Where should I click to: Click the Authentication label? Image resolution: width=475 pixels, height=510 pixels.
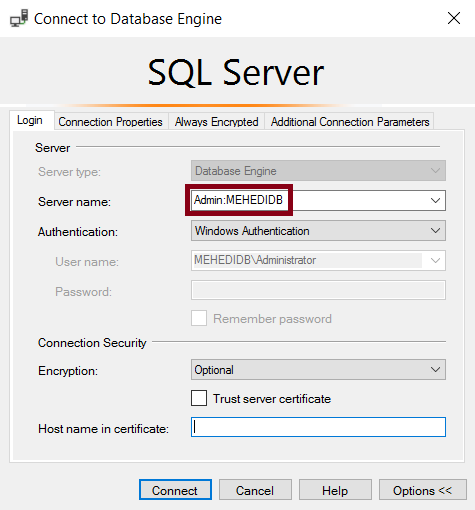click(x=78, y=232)
